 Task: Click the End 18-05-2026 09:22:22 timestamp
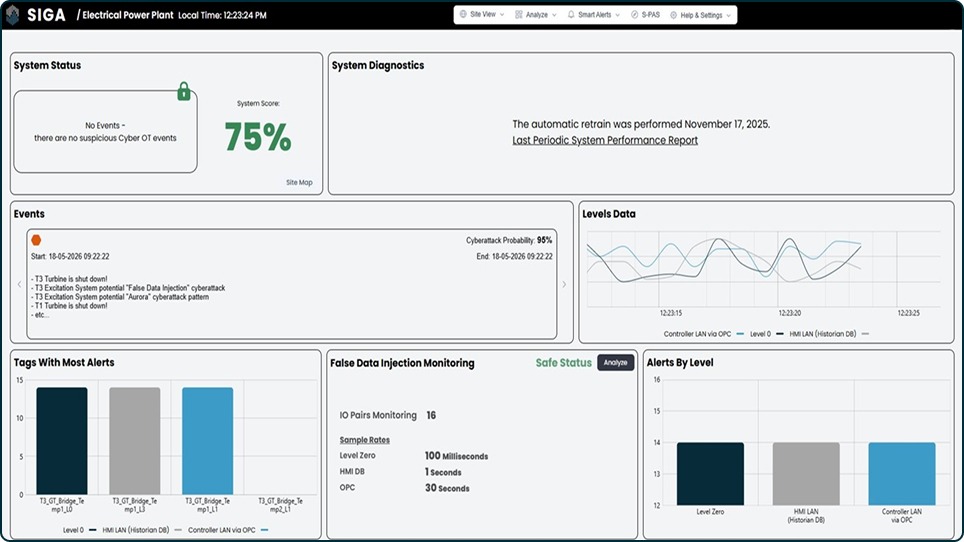point(515,256)
